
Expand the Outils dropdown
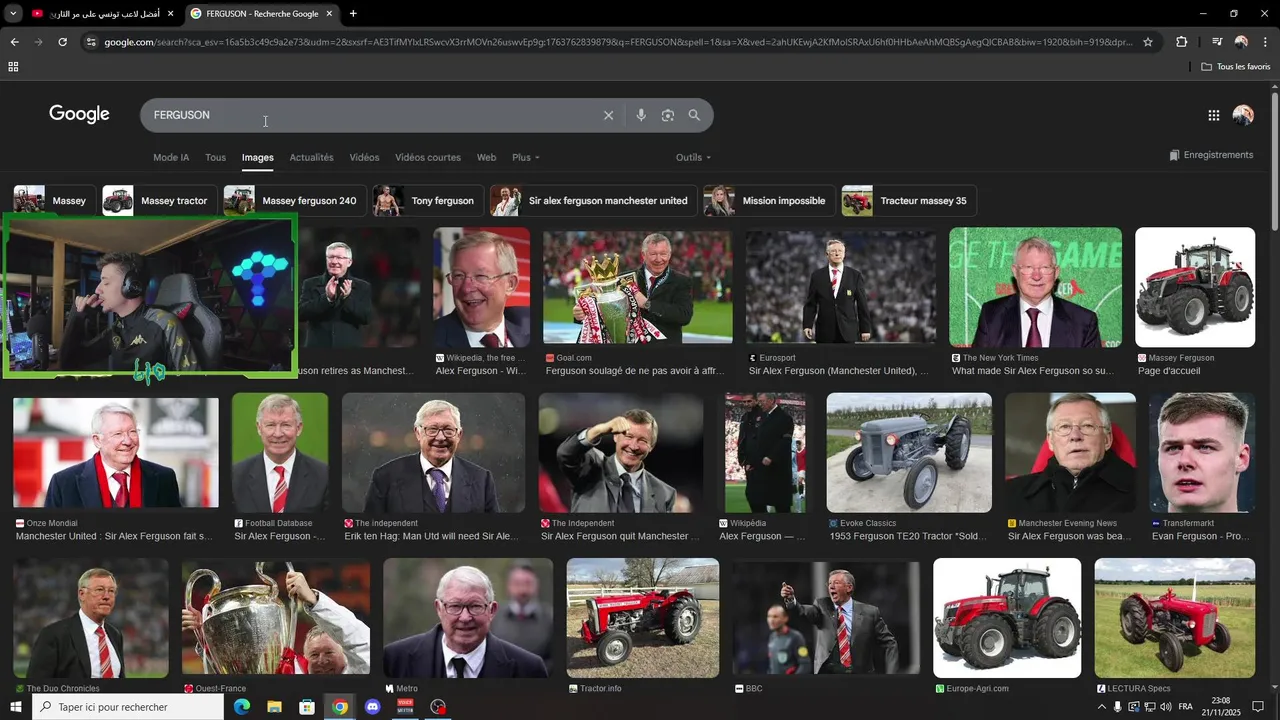click(x=693, y=157)
